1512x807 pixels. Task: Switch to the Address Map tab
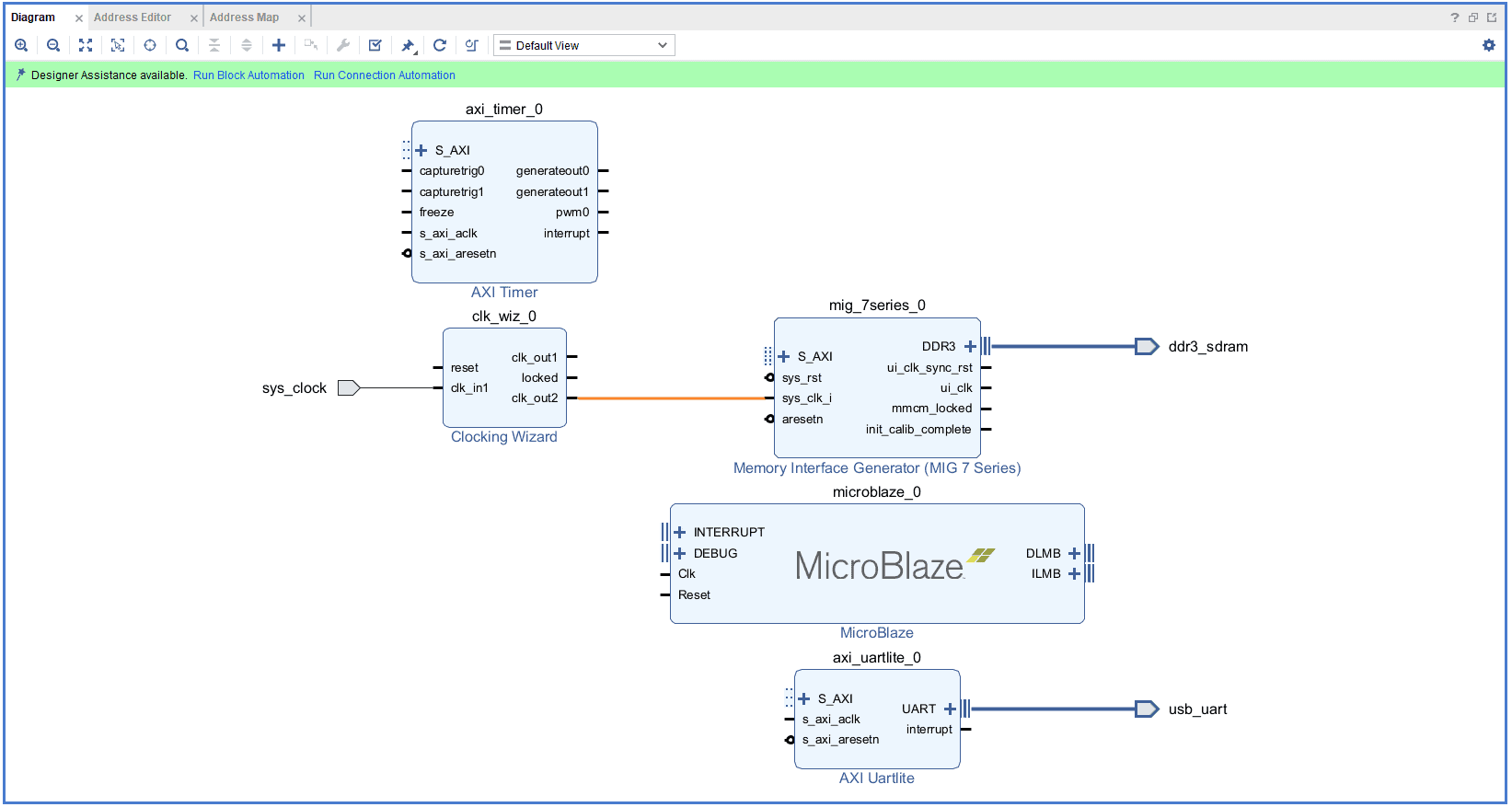[244, 17]
